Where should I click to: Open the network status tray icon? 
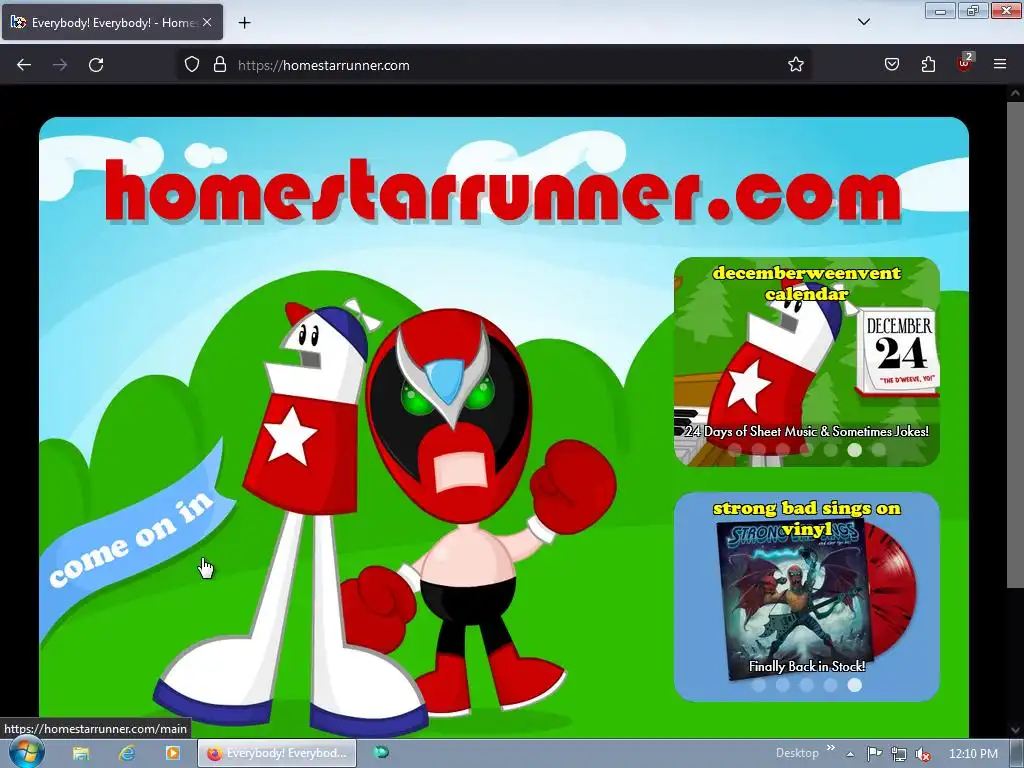(x=899, y=754)
